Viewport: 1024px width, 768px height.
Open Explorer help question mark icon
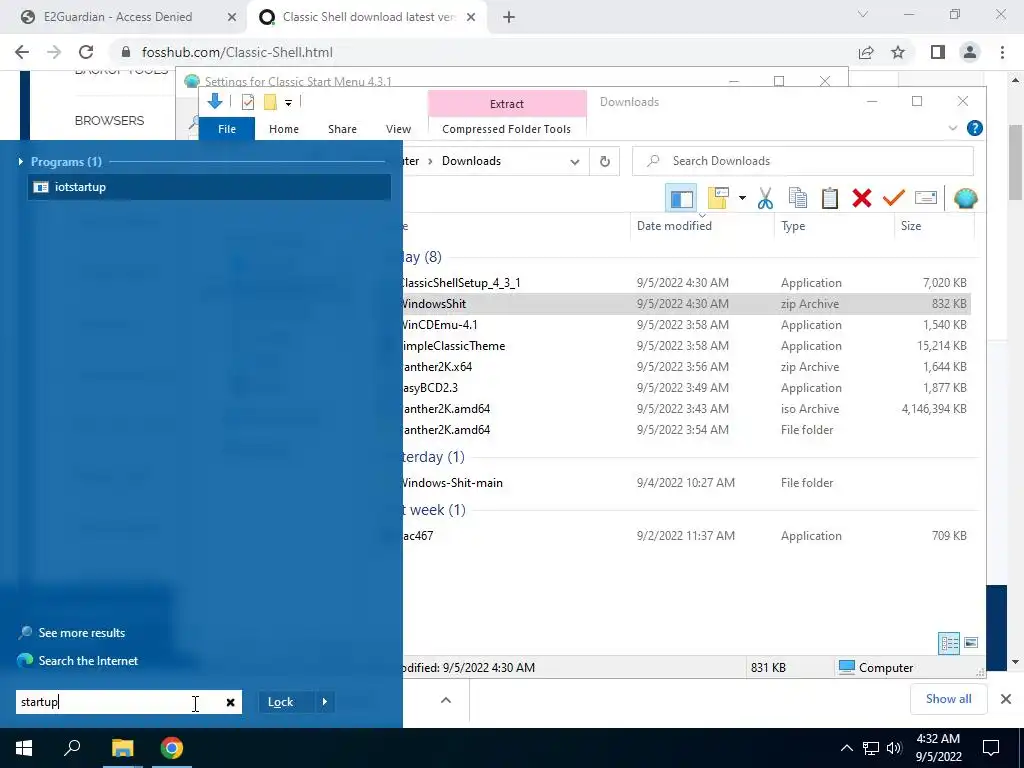pyautogui.click(x=974, y=129)
